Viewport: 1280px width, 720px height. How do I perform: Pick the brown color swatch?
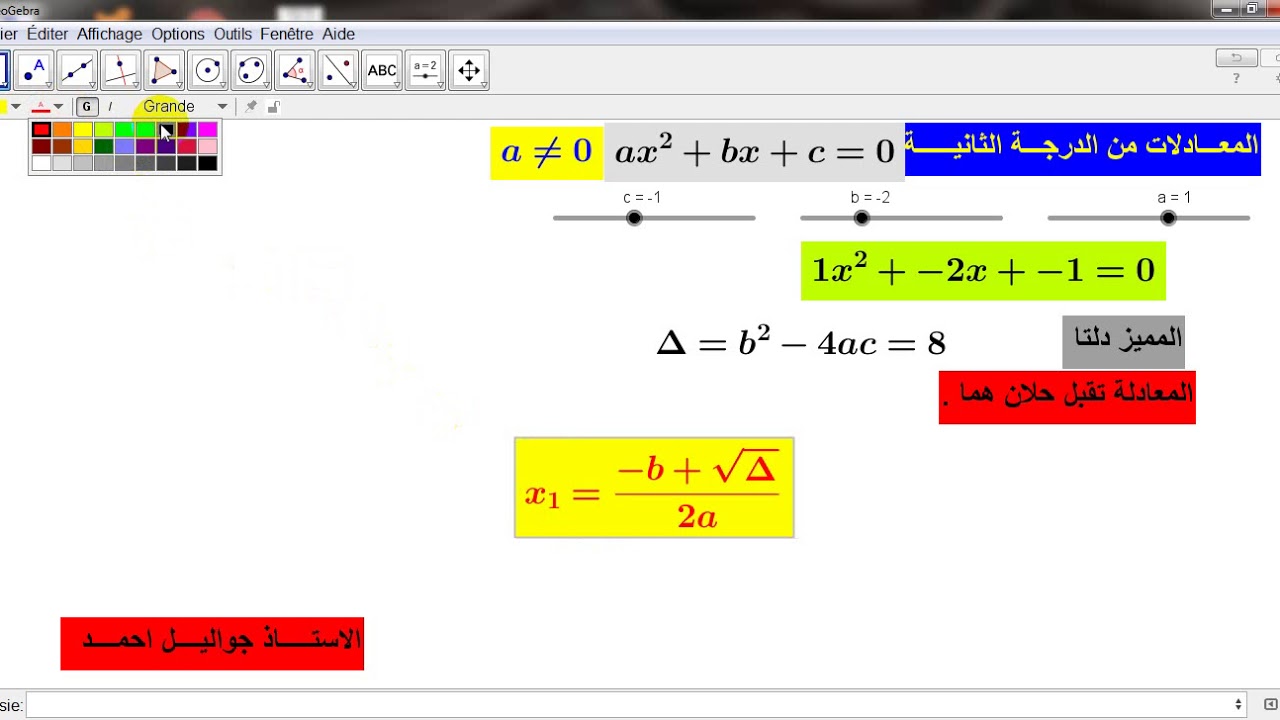tap(62, 146)
